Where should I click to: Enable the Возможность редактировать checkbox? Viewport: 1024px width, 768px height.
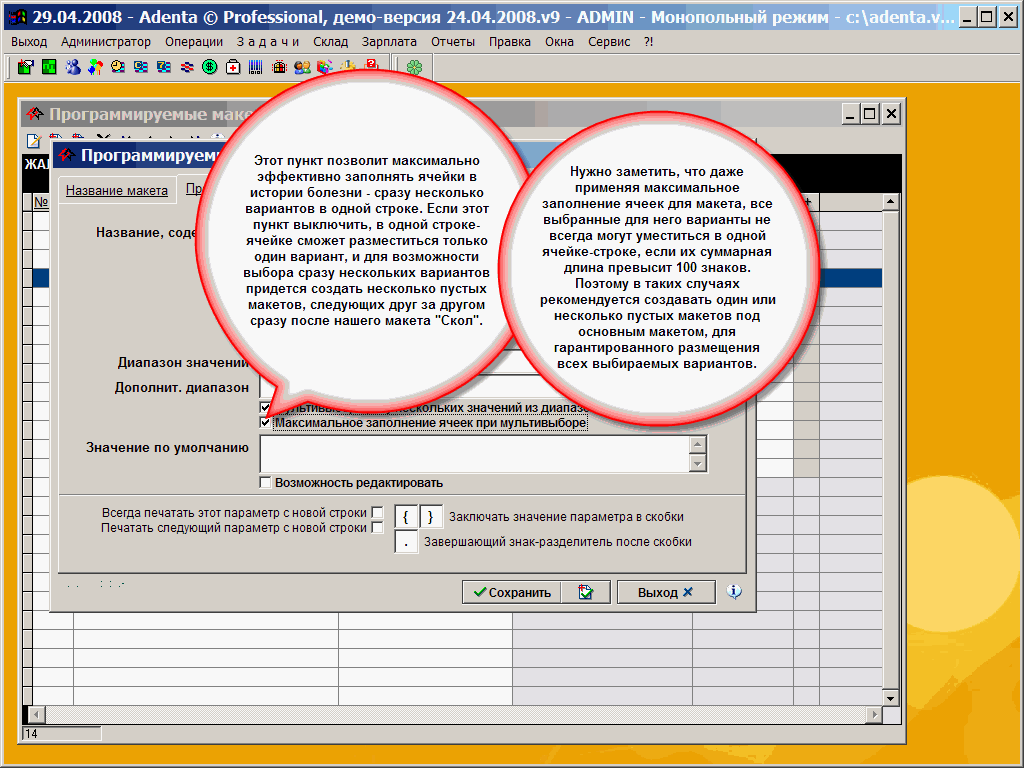pos(265,483)
